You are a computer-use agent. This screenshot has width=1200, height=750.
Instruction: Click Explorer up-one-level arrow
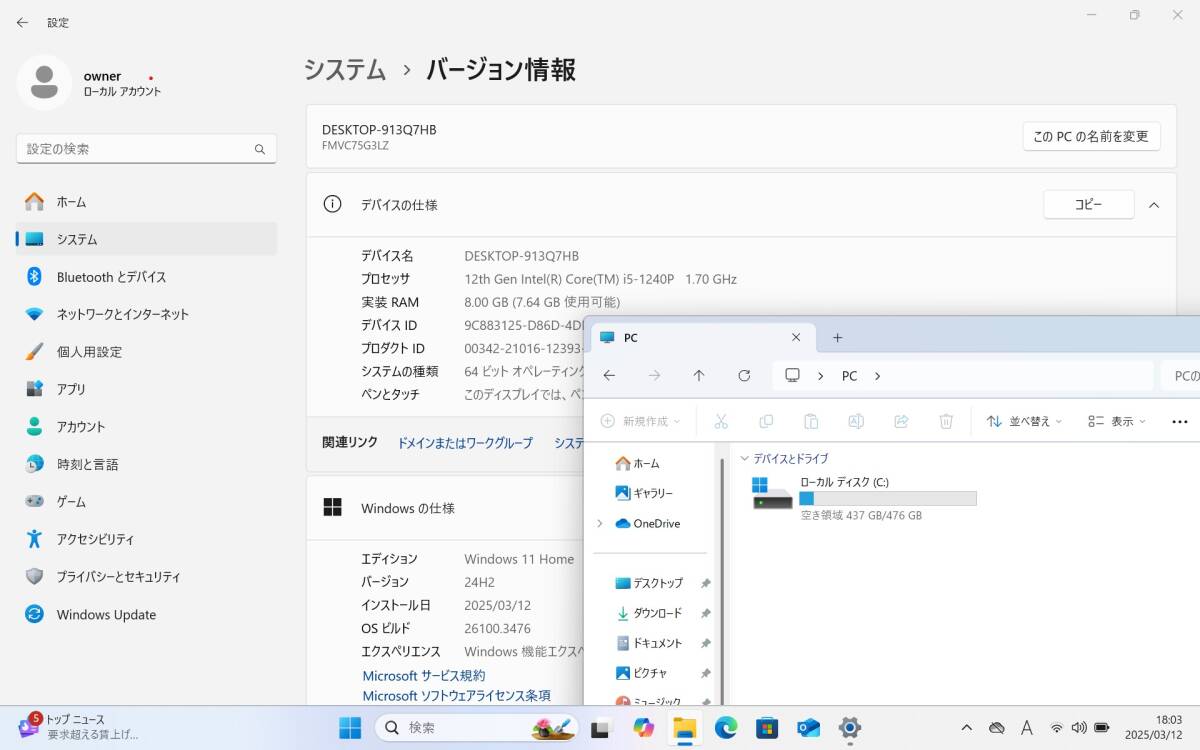pyautogui.click(x=699, y=376)
